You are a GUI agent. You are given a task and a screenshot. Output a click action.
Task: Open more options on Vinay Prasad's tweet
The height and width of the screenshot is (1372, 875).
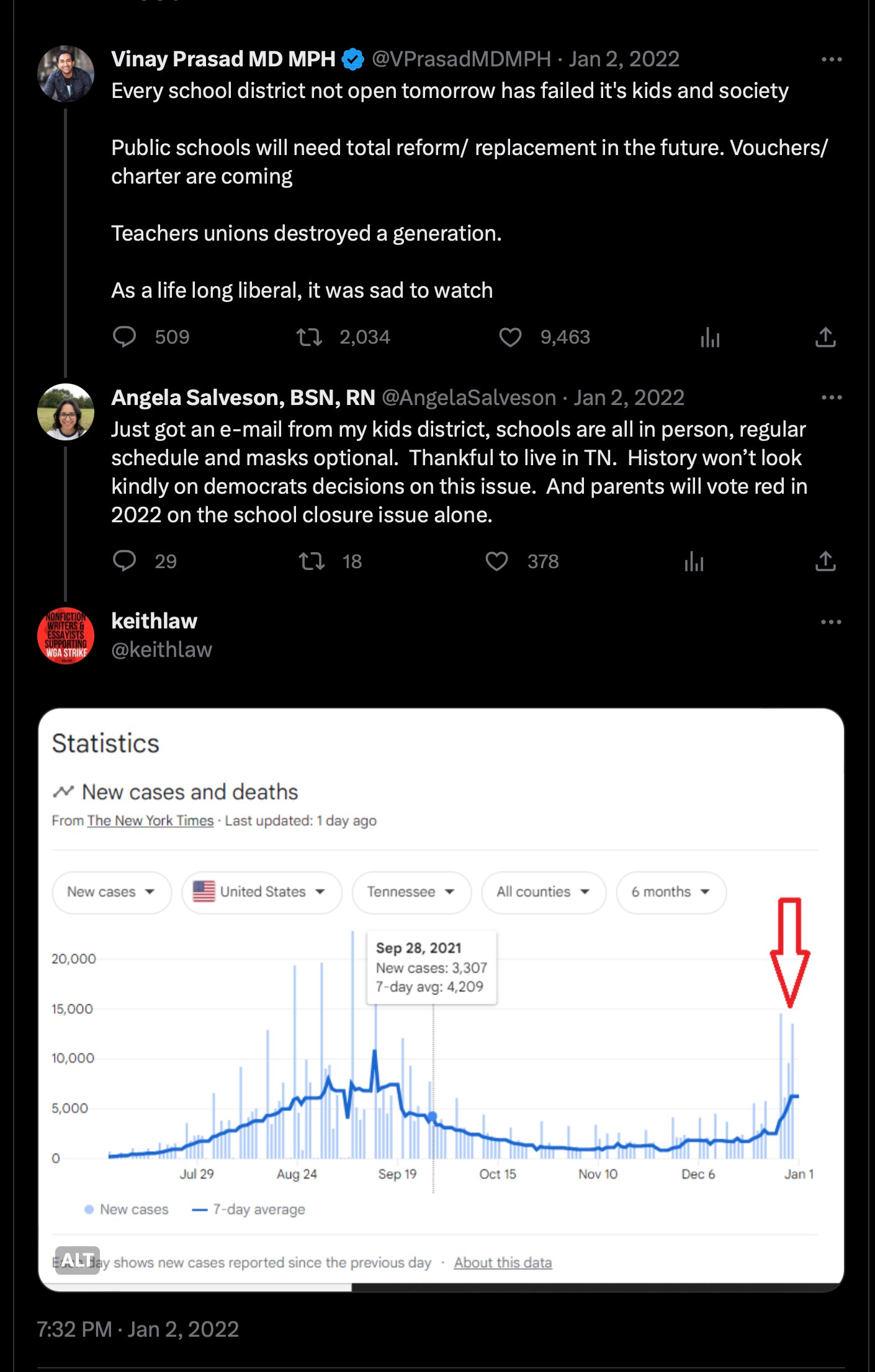pyautogui.click(x=831, y=60)
